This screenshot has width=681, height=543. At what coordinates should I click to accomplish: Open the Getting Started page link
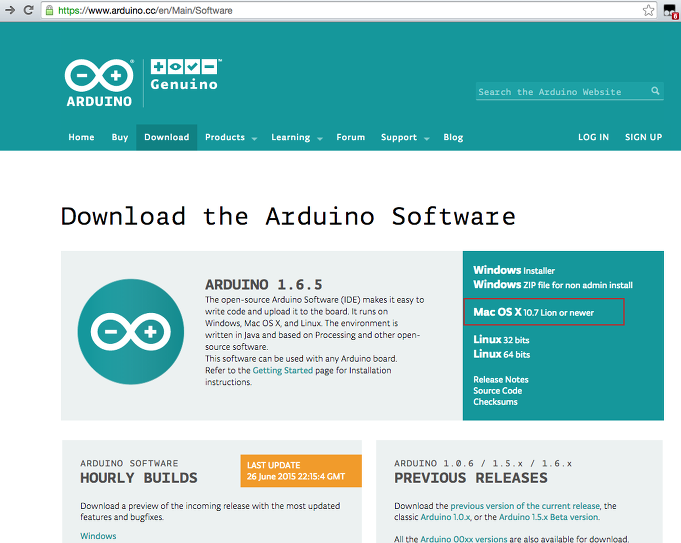pos(283,371)
